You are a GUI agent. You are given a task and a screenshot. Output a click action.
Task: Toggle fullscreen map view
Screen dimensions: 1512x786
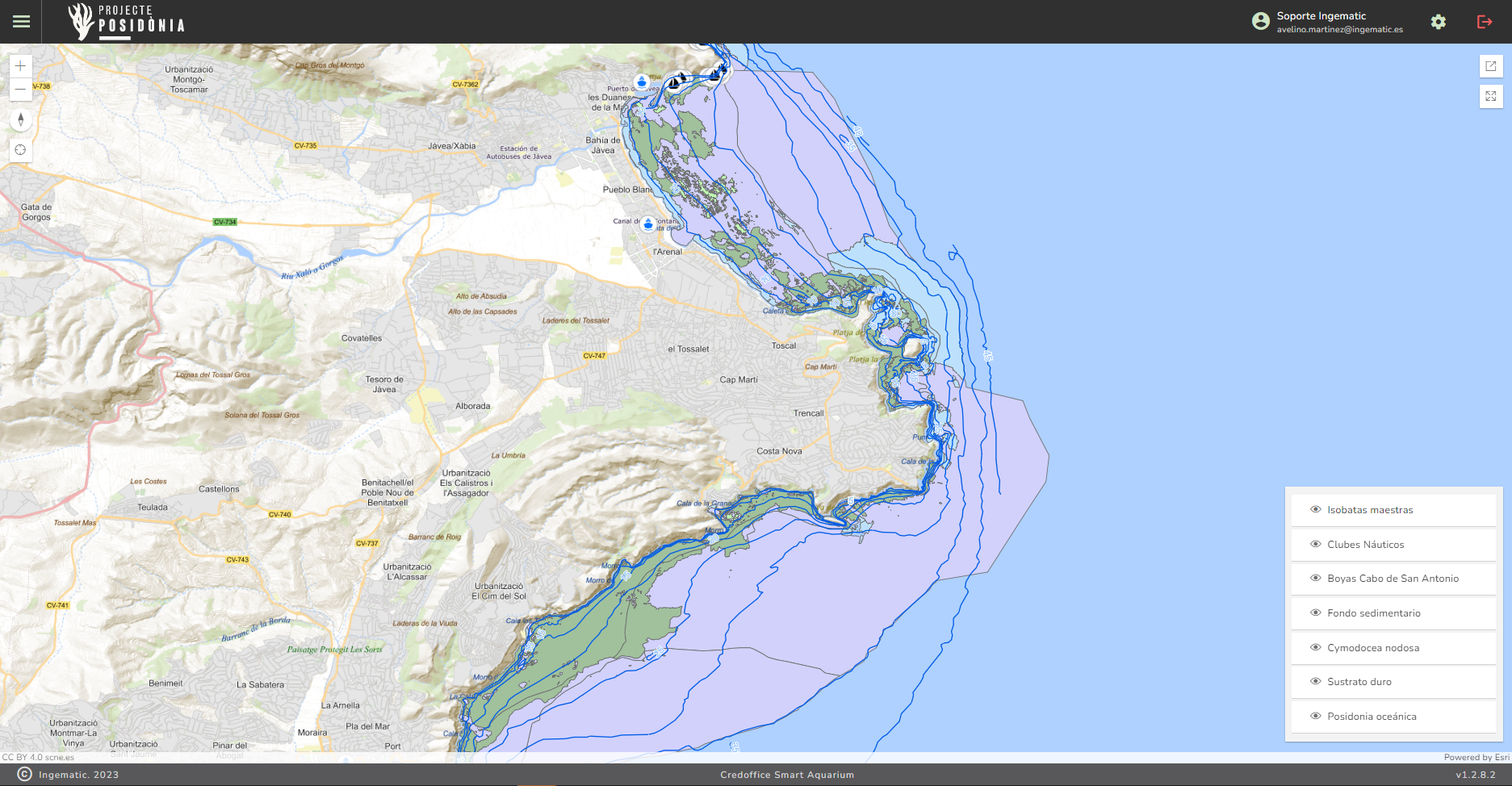[1491, 96]
